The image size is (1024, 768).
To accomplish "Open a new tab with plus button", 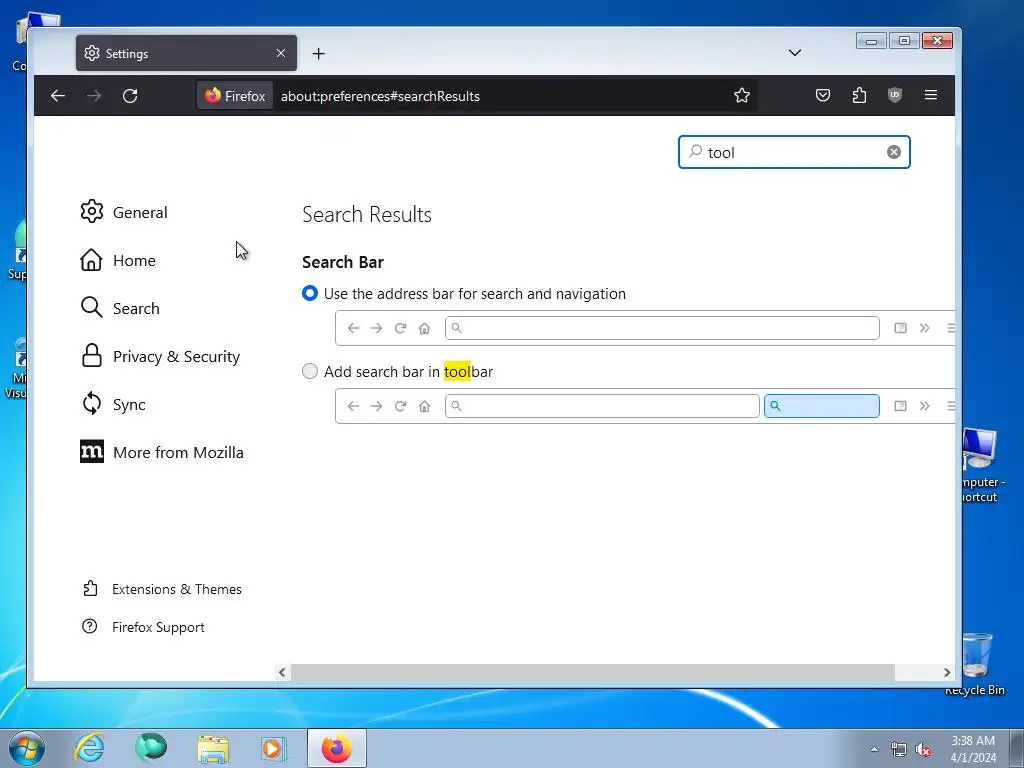I will coord(318,54).
